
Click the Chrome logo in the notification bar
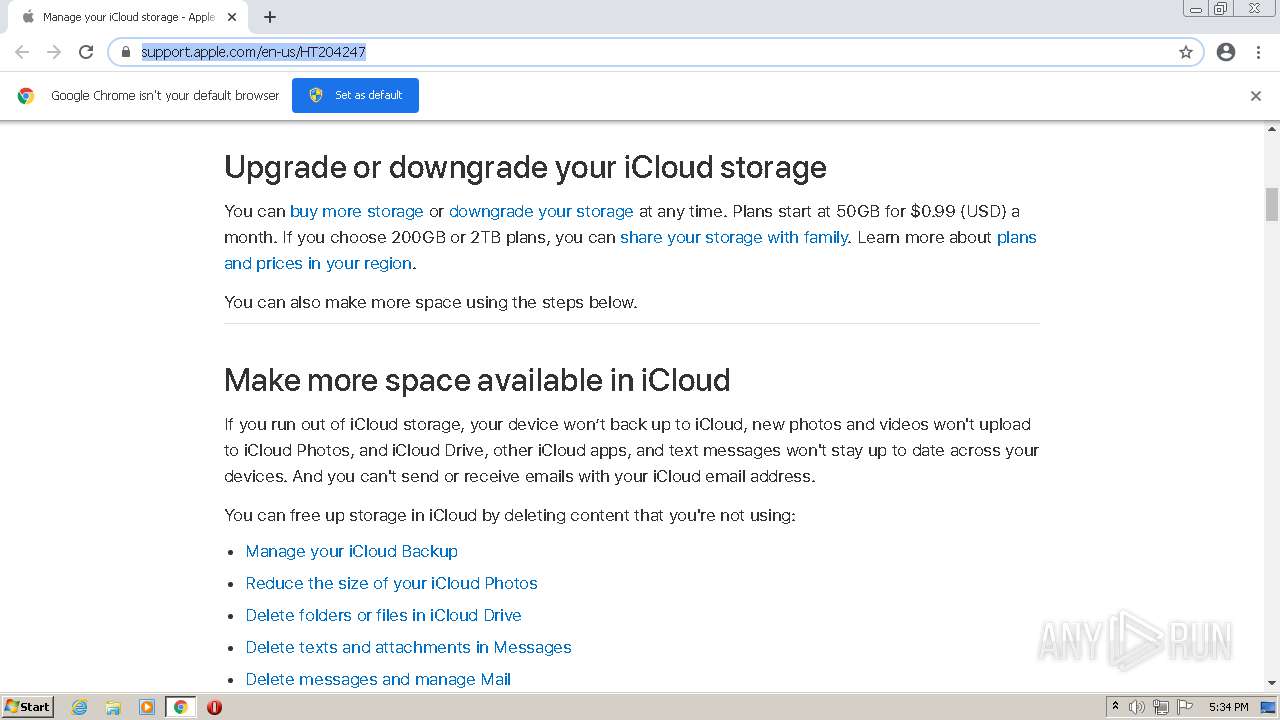26,96
